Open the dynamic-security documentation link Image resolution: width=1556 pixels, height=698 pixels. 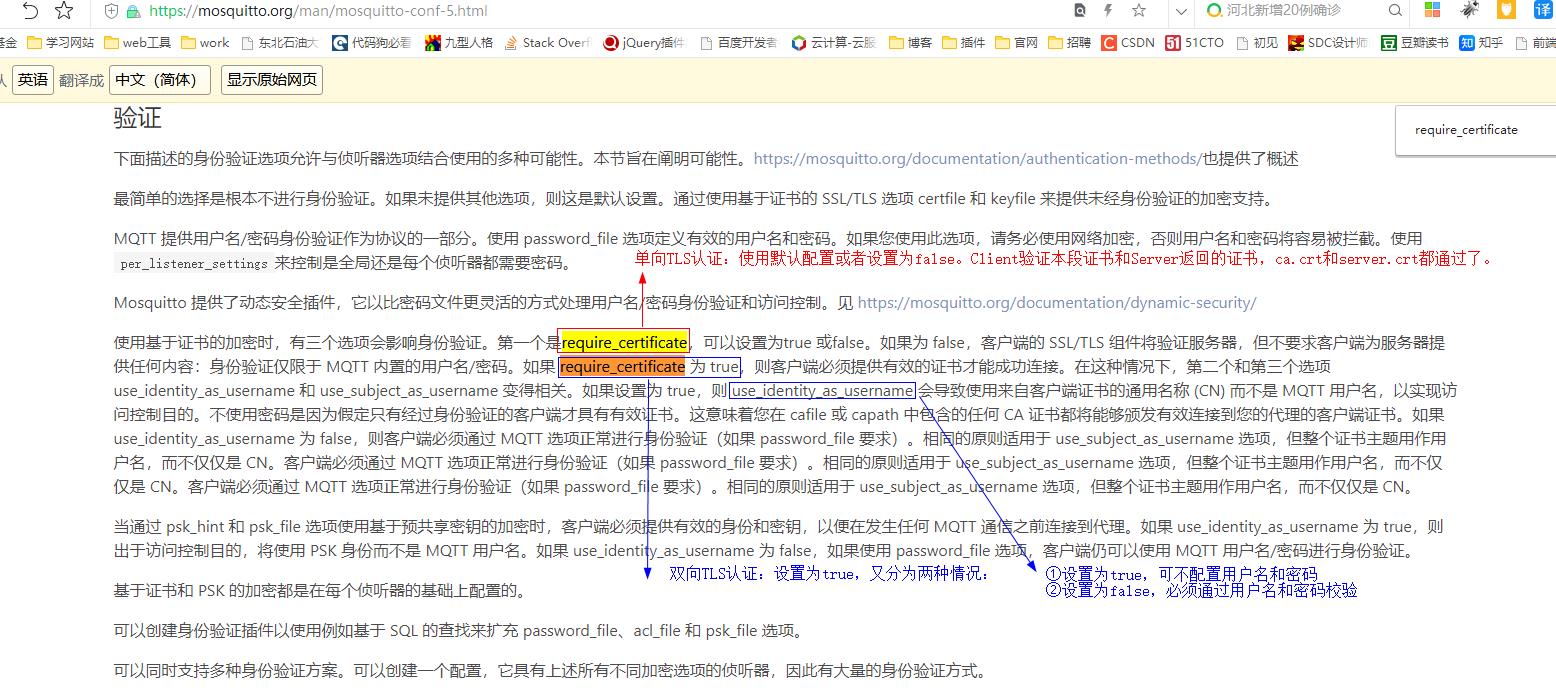click(x=1057, y=303)
